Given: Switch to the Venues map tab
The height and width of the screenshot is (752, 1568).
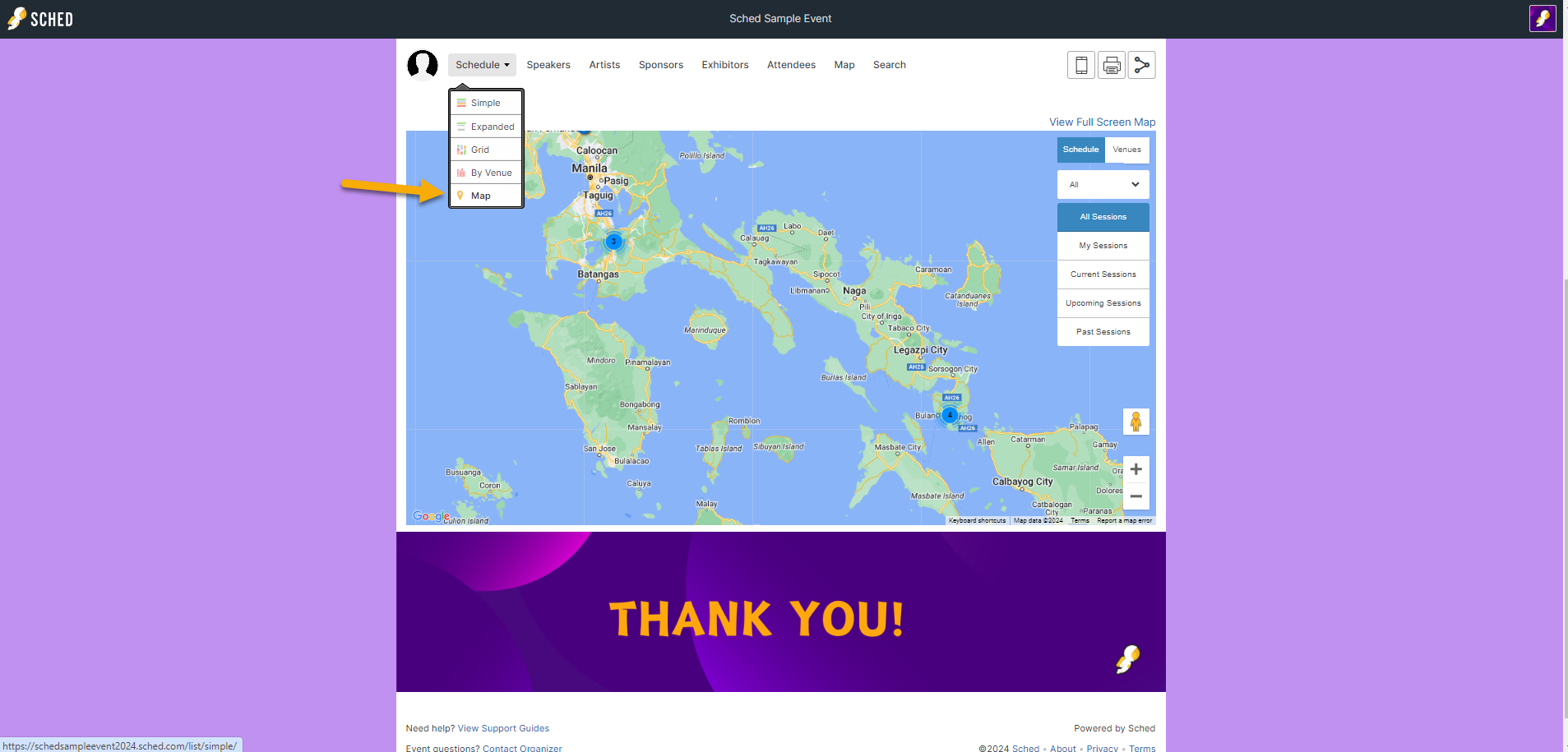Looking at the screenshot, I should click(x=1126, y=150).
